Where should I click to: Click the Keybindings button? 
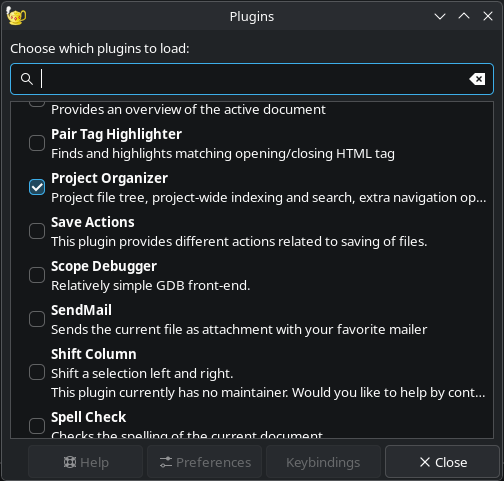pos(323,462)
